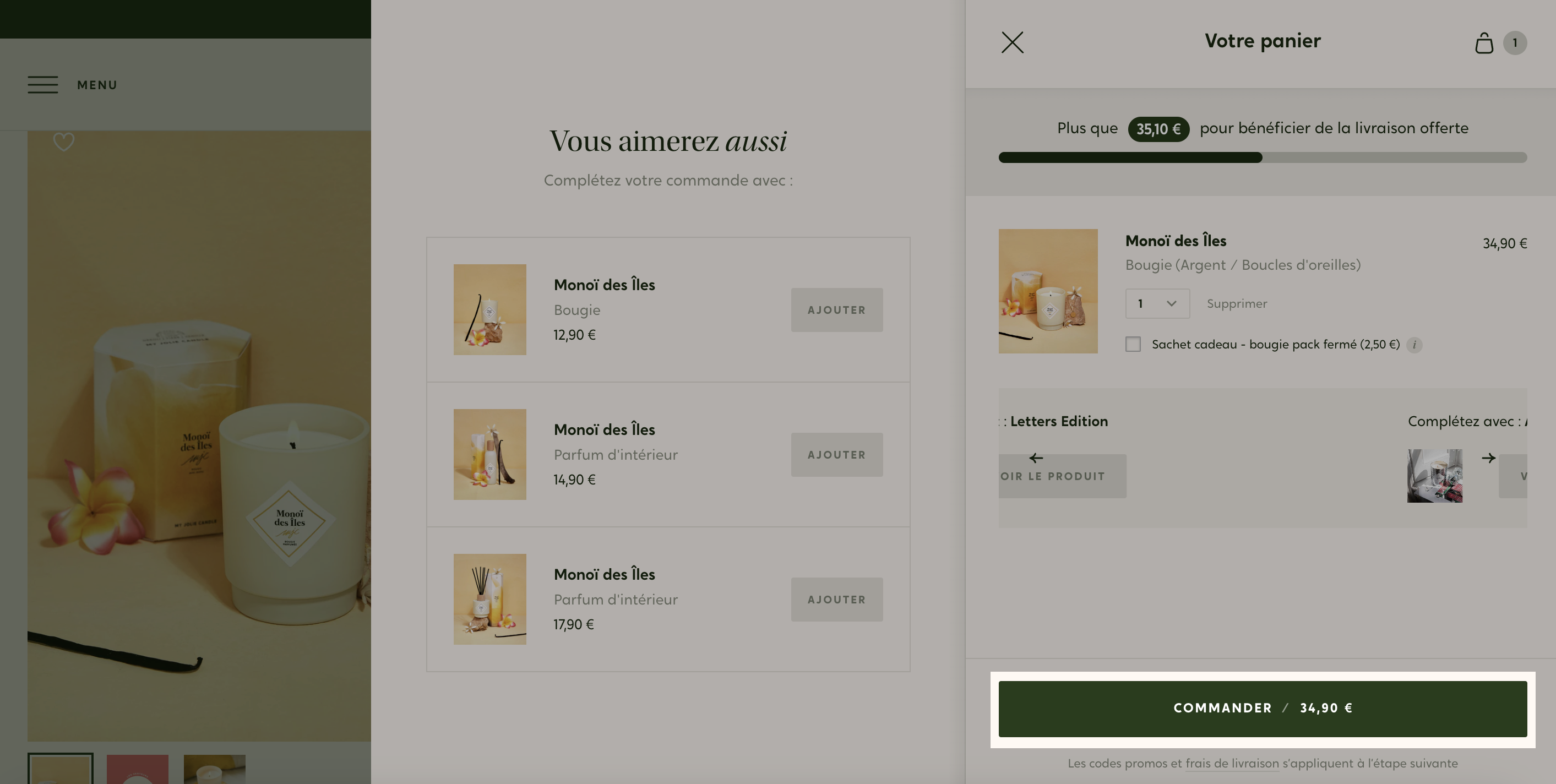Add Parfum d'intérieur priced 14,90 €
The height and width of the screenshot is (784, 1556).
836,455
